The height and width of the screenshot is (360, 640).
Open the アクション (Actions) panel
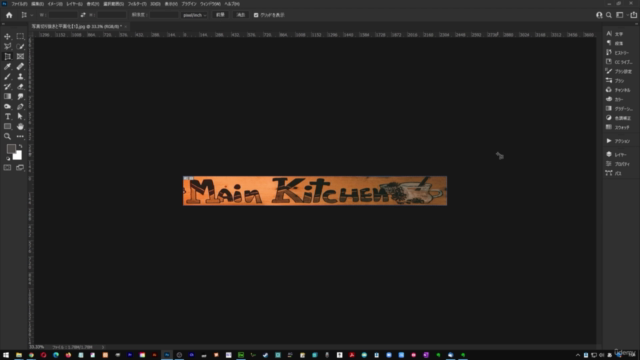coord(619,141)
